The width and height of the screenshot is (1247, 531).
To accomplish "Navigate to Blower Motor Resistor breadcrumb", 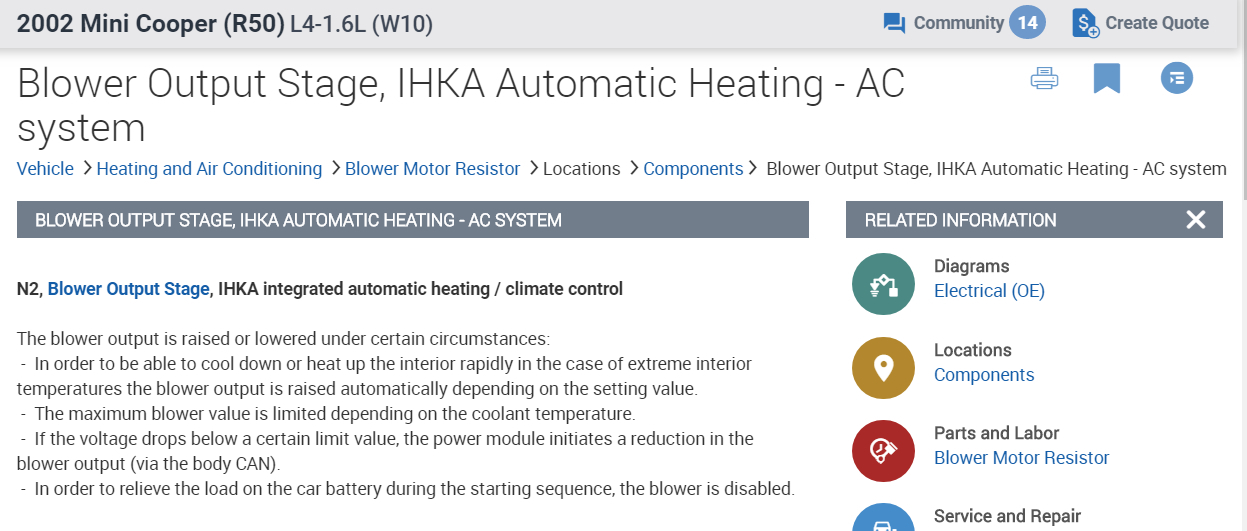I will (x=432, y=169).
